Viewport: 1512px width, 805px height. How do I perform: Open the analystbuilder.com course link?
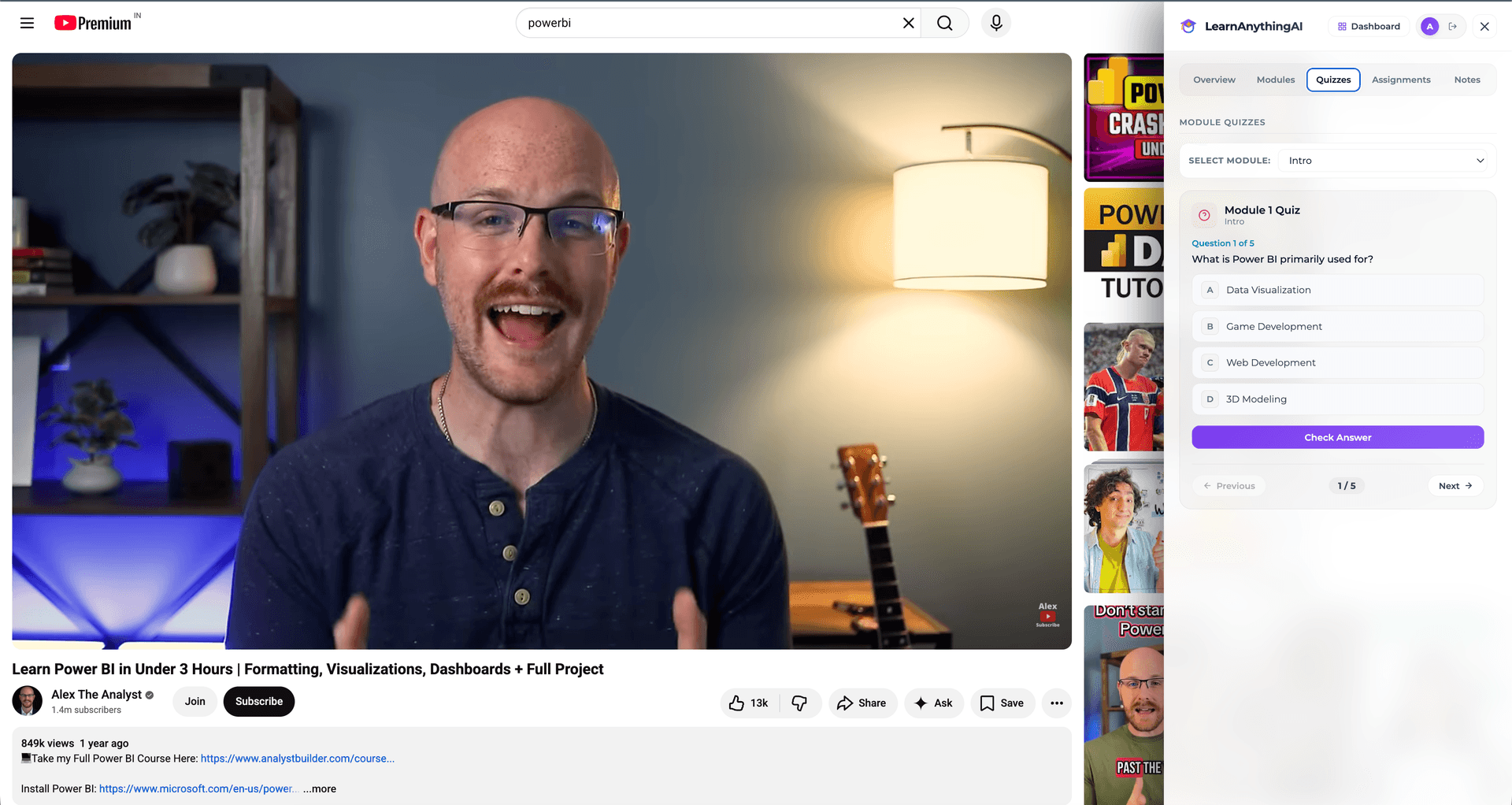click(298, 759)
